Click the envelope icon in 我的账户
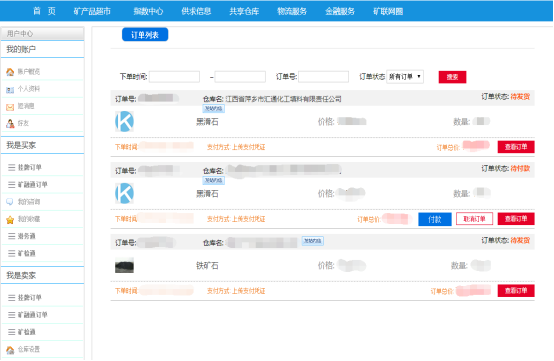The width and height of the screenshot is (554, 361). [10, 107]
